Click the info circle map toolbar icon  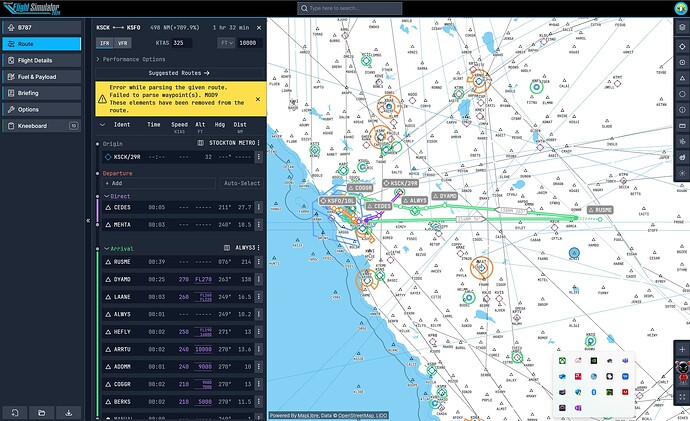coord(682,110)
